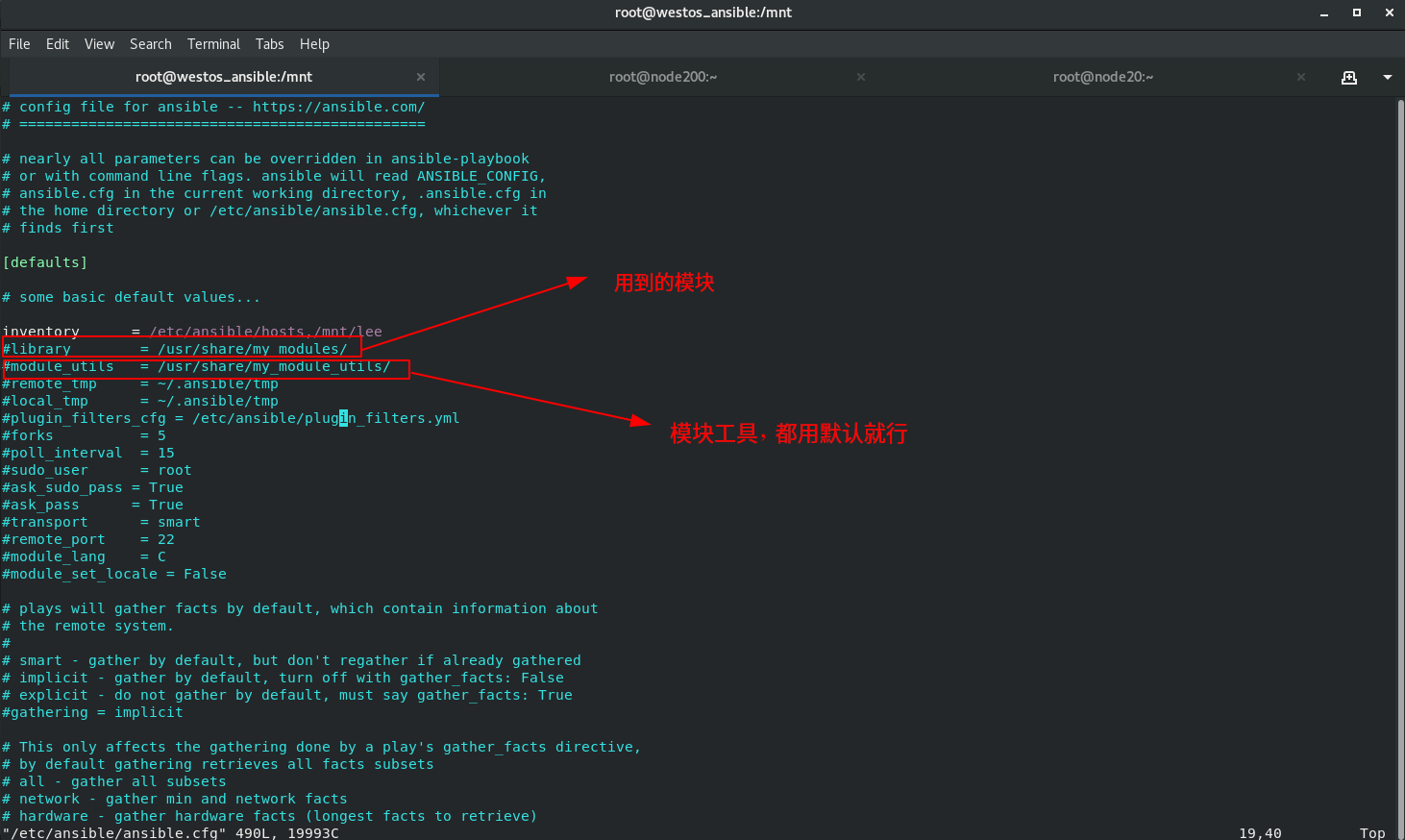
Task: Click the #poll_interval = 15 line
Action: click(88, 453)
